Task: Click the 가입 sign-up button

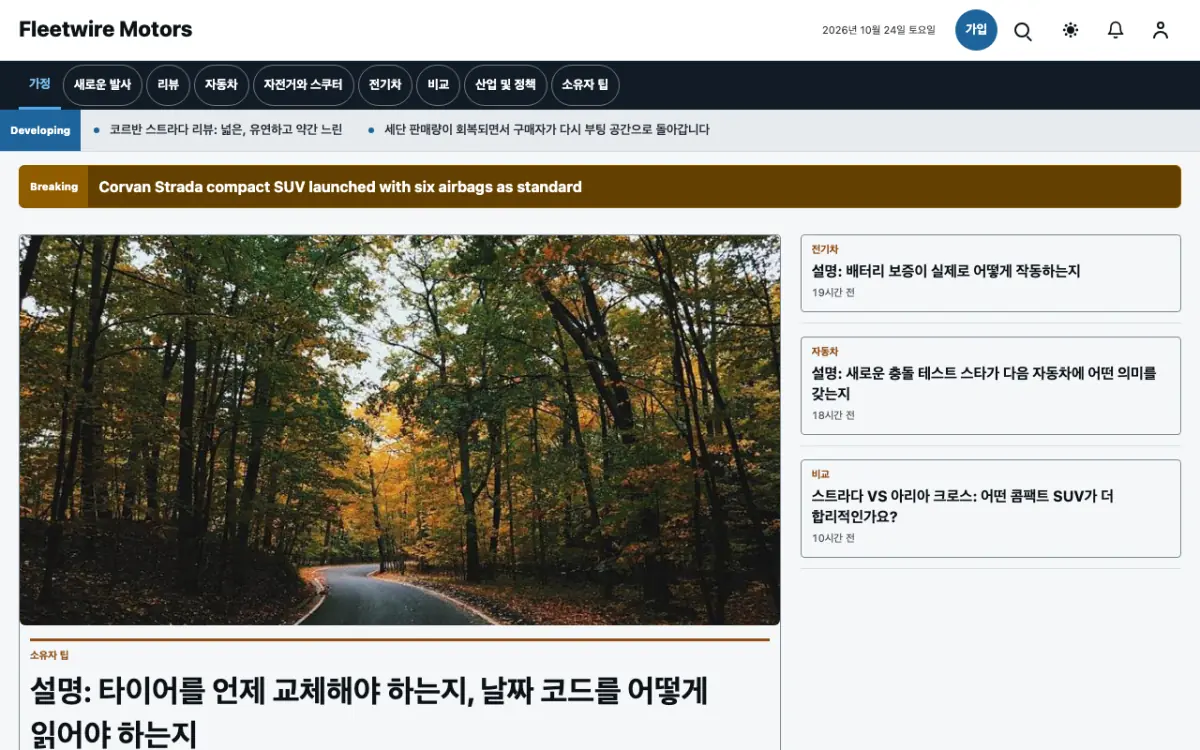Action: pyautogui.click(x=976, y=30)
